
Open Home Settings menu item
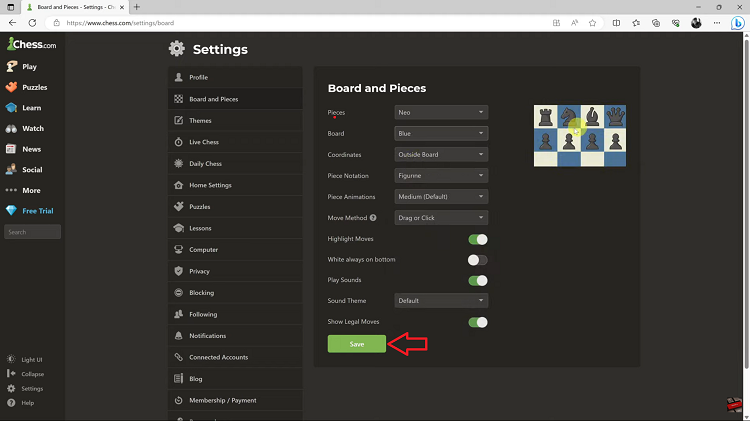pos(235,185)
